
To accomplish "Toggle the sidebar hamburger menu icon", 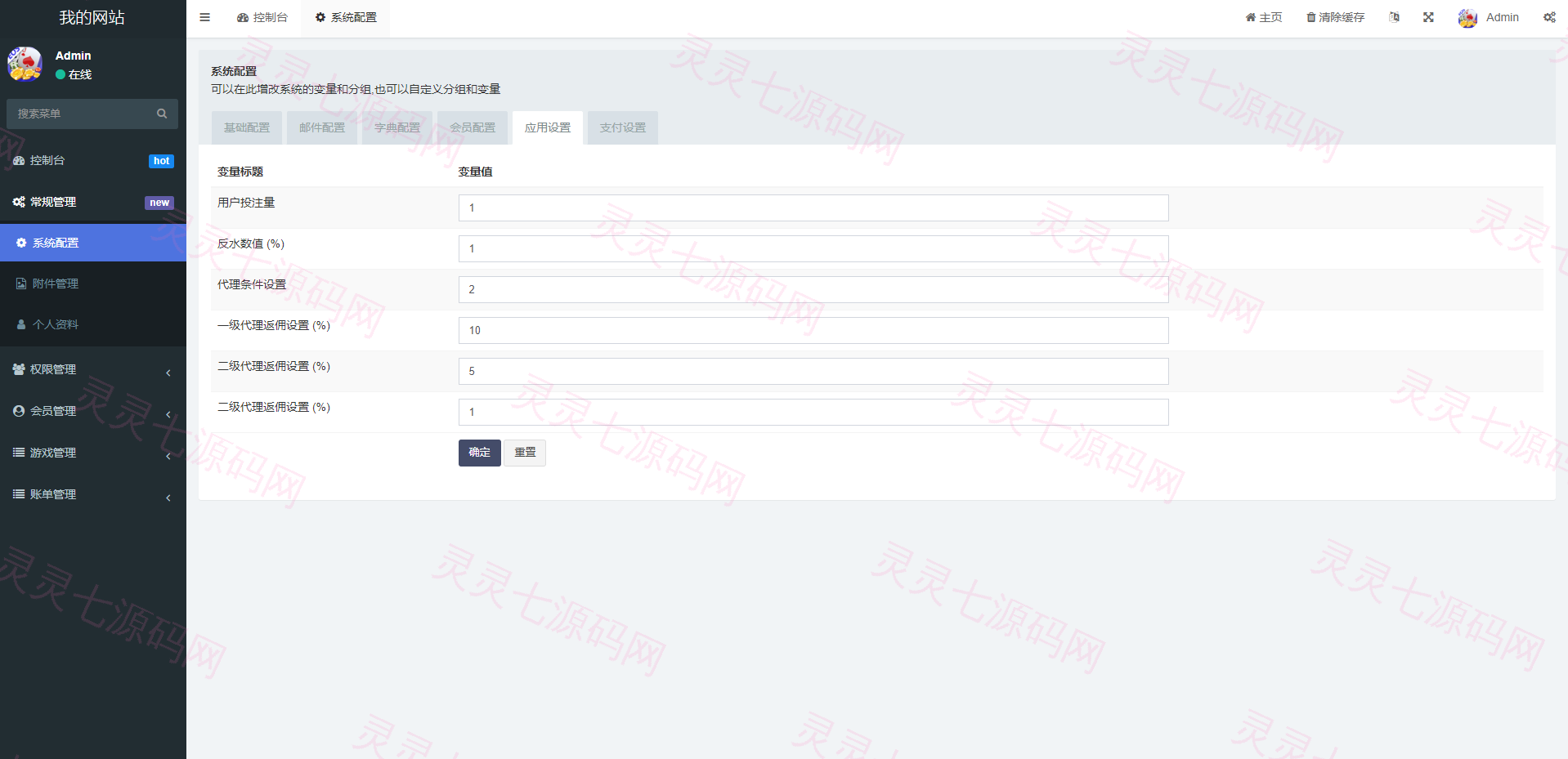I will click(x=205, y=17).
